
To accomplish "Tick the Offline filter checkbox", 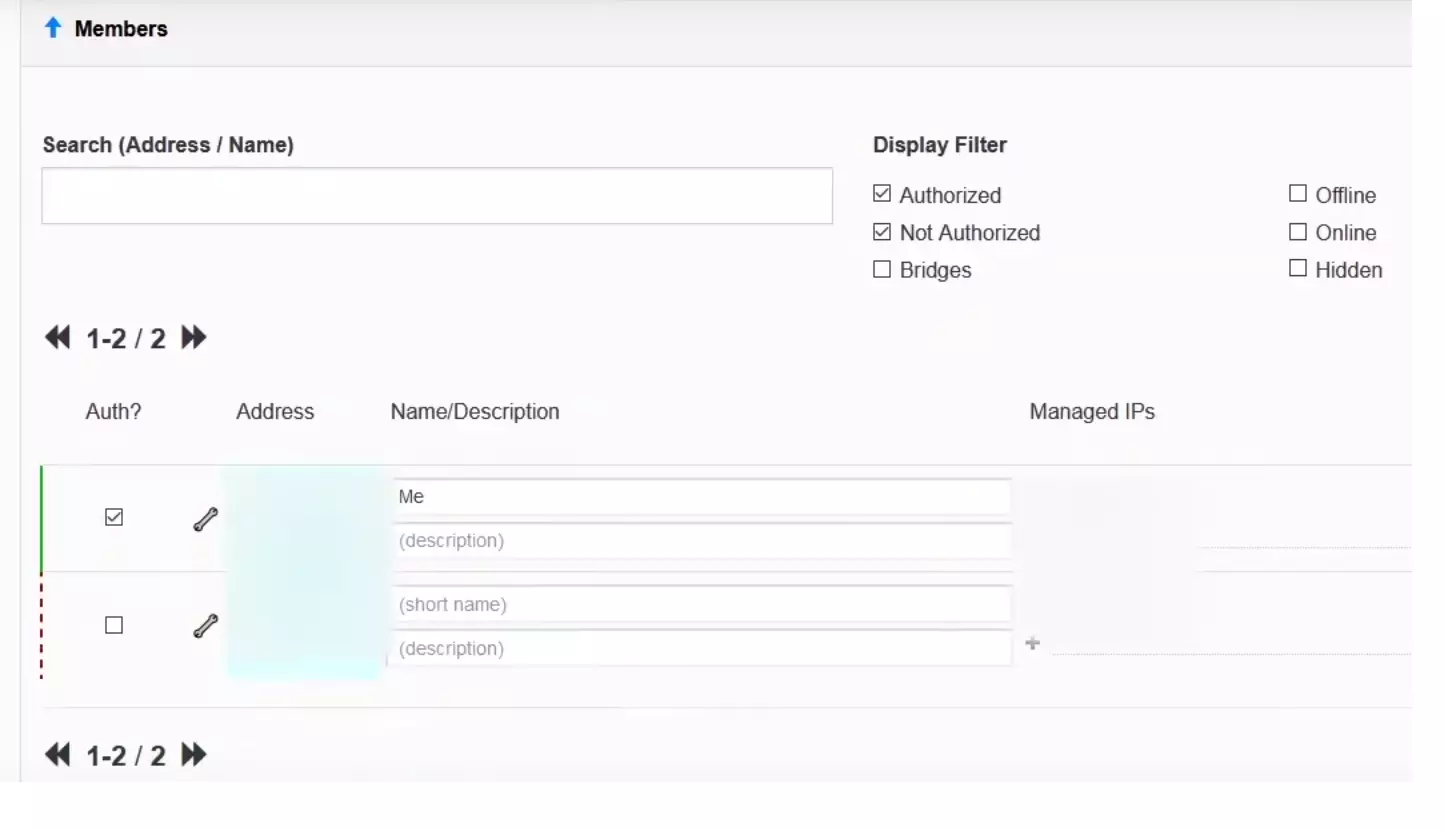I will click(x=1298, y=193).
